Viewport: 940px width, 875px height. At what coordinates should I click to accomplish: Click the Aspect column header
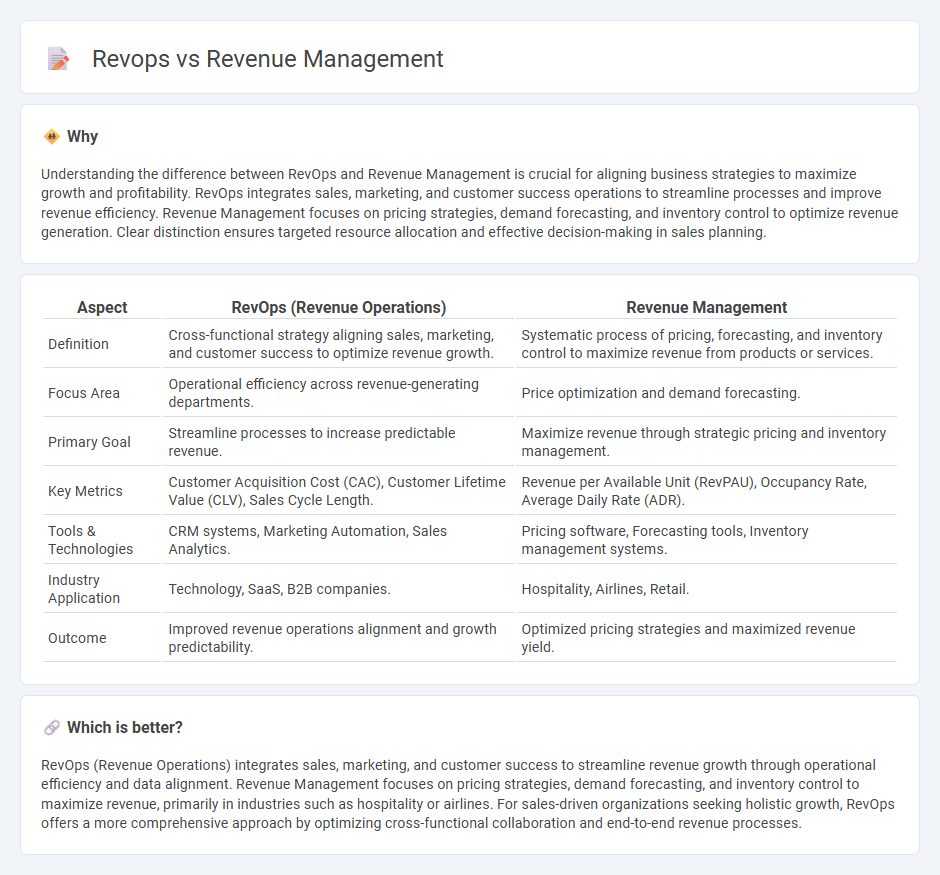102,307
